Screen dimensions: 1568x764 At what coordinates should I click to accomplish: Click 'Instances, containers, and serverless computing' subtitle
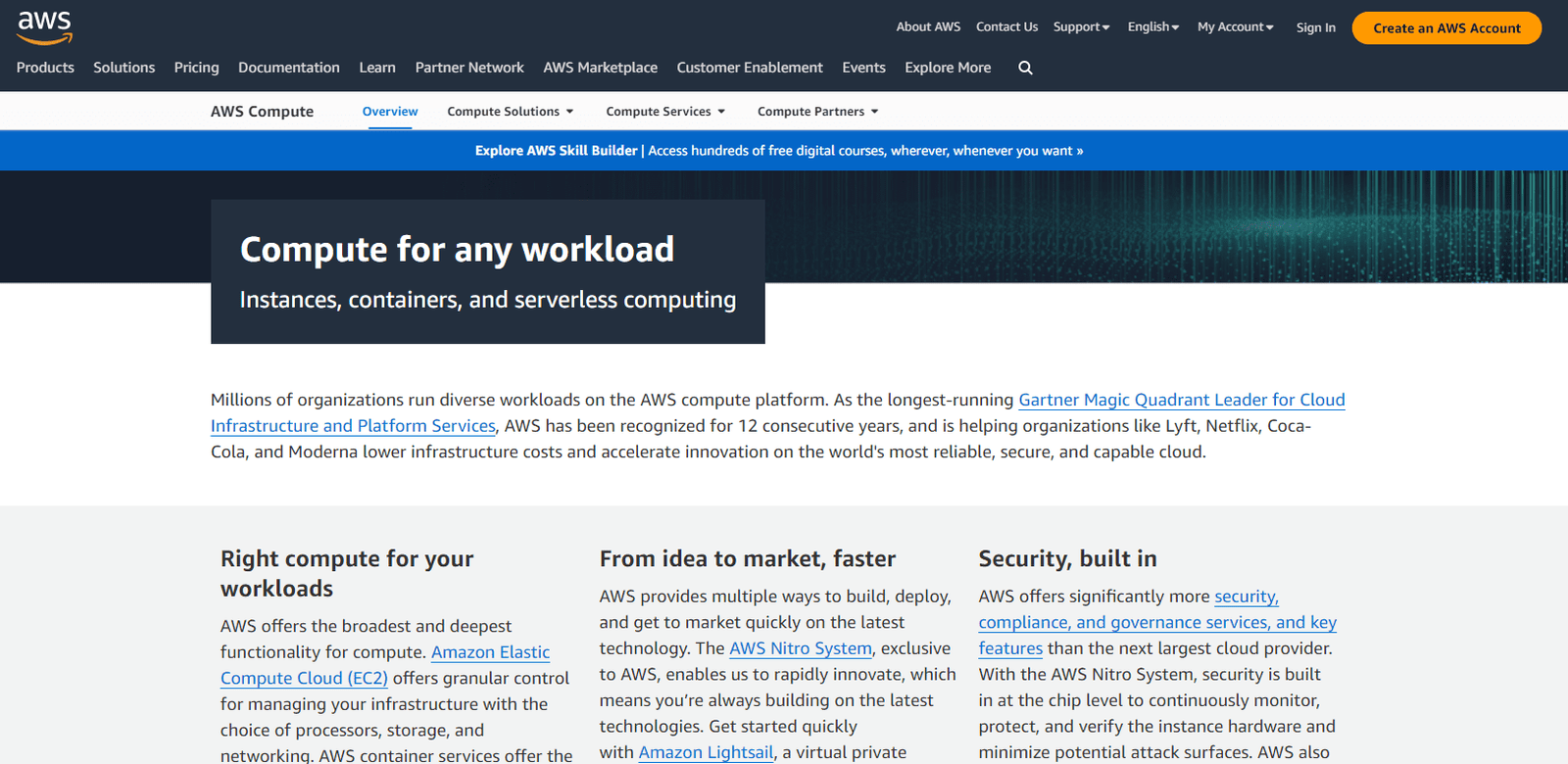pos(488,300)
